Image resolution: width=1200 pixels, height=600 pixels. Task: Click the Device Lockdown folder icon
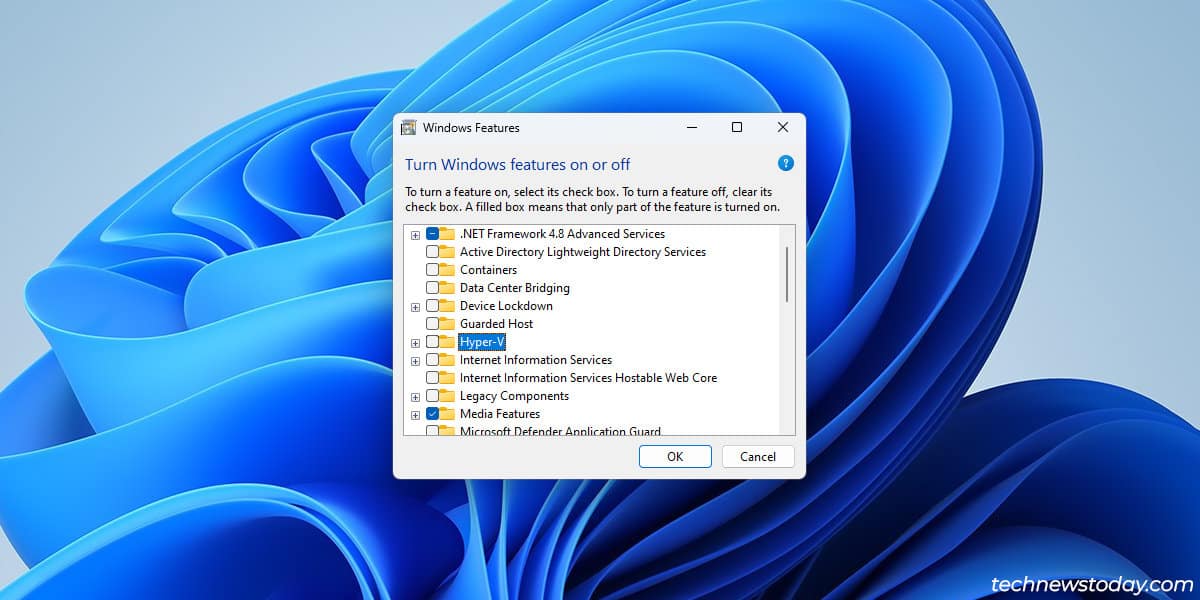click(x=447, y=306)
